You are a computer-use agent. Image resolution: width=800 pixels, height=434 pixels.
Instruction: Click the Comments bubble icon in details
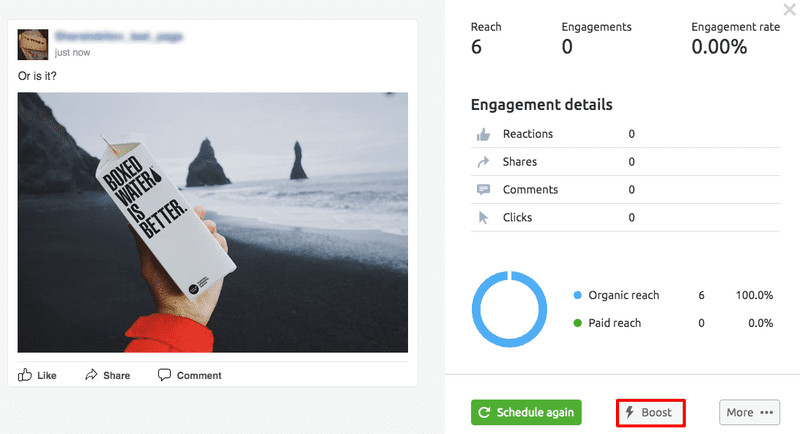pyautogui.click(x=484, y=190)
